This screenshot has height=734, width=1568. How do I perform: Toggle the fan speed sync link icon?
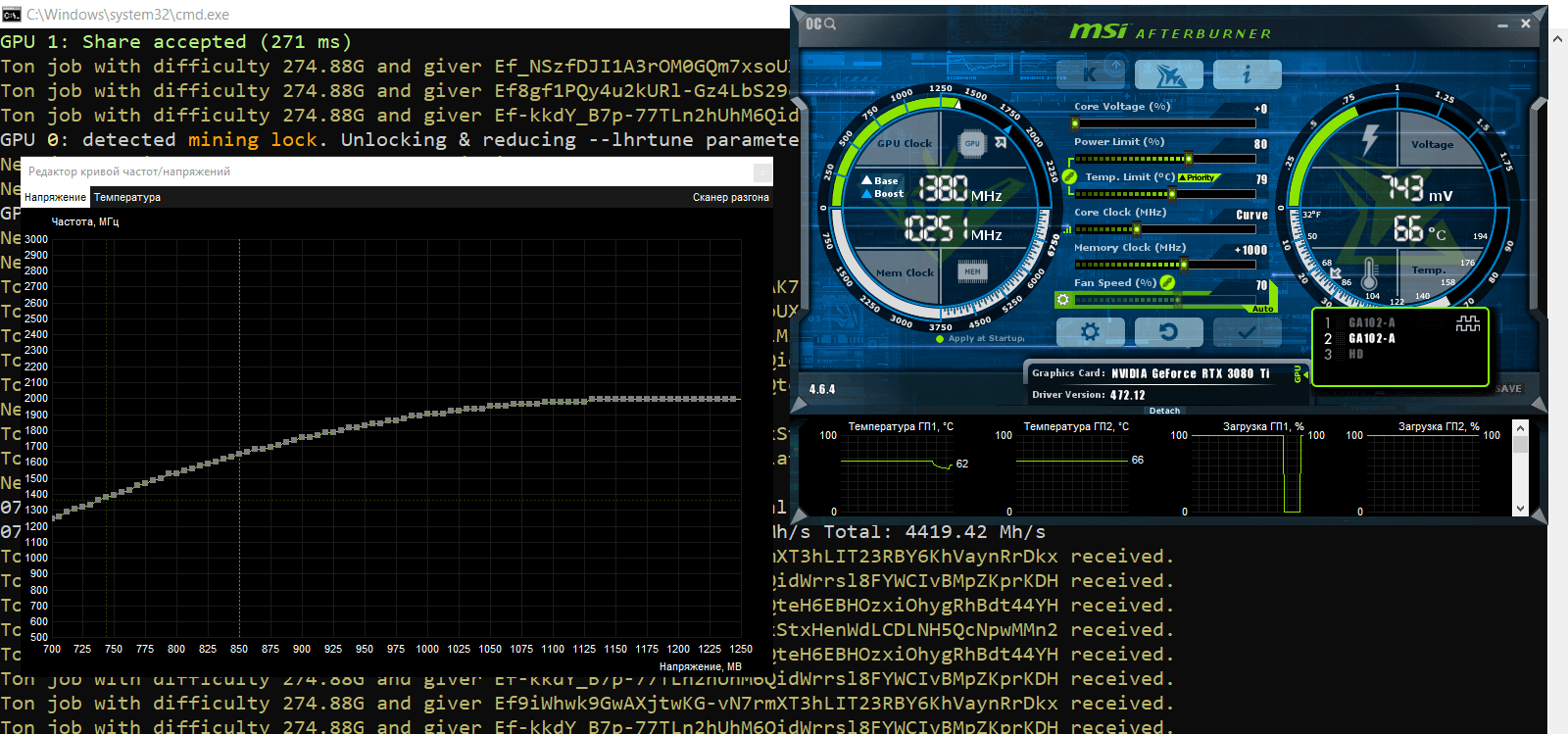(1167, 283)
